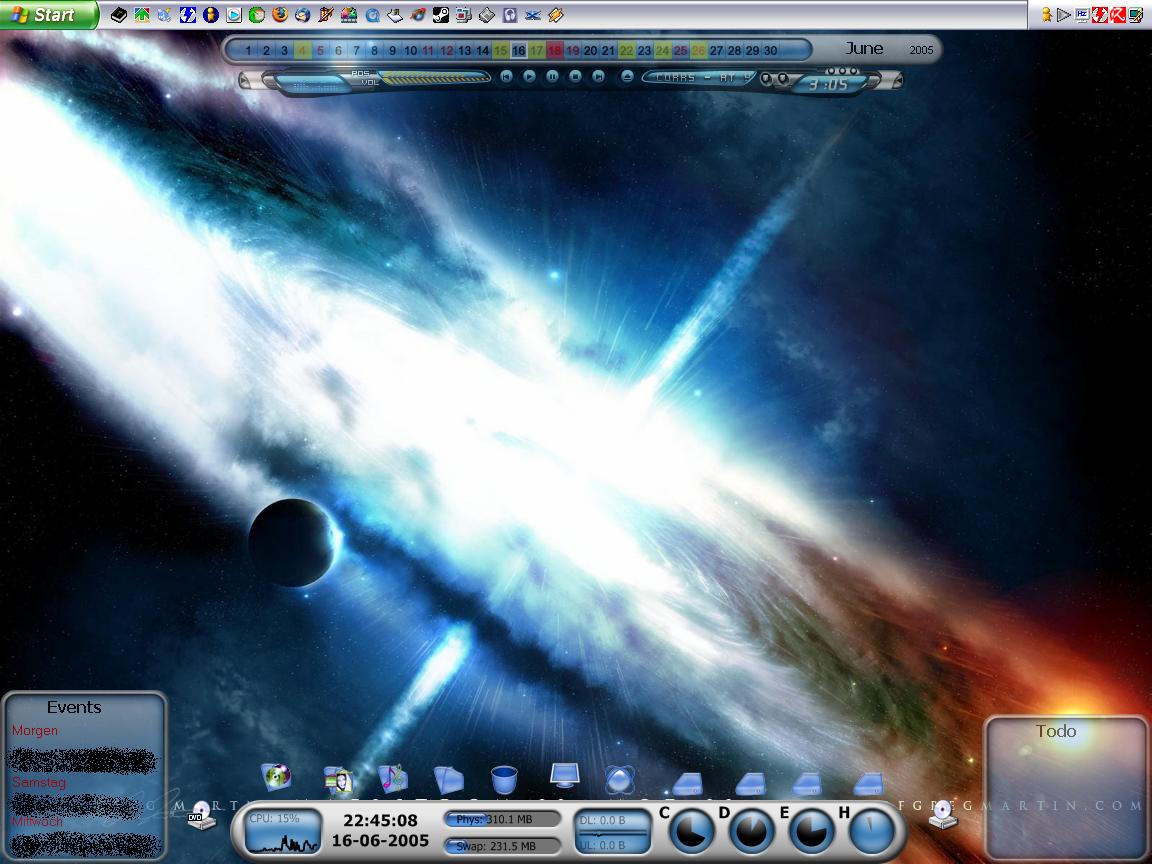Open the blue globe network dock icon

pos(619,780)
